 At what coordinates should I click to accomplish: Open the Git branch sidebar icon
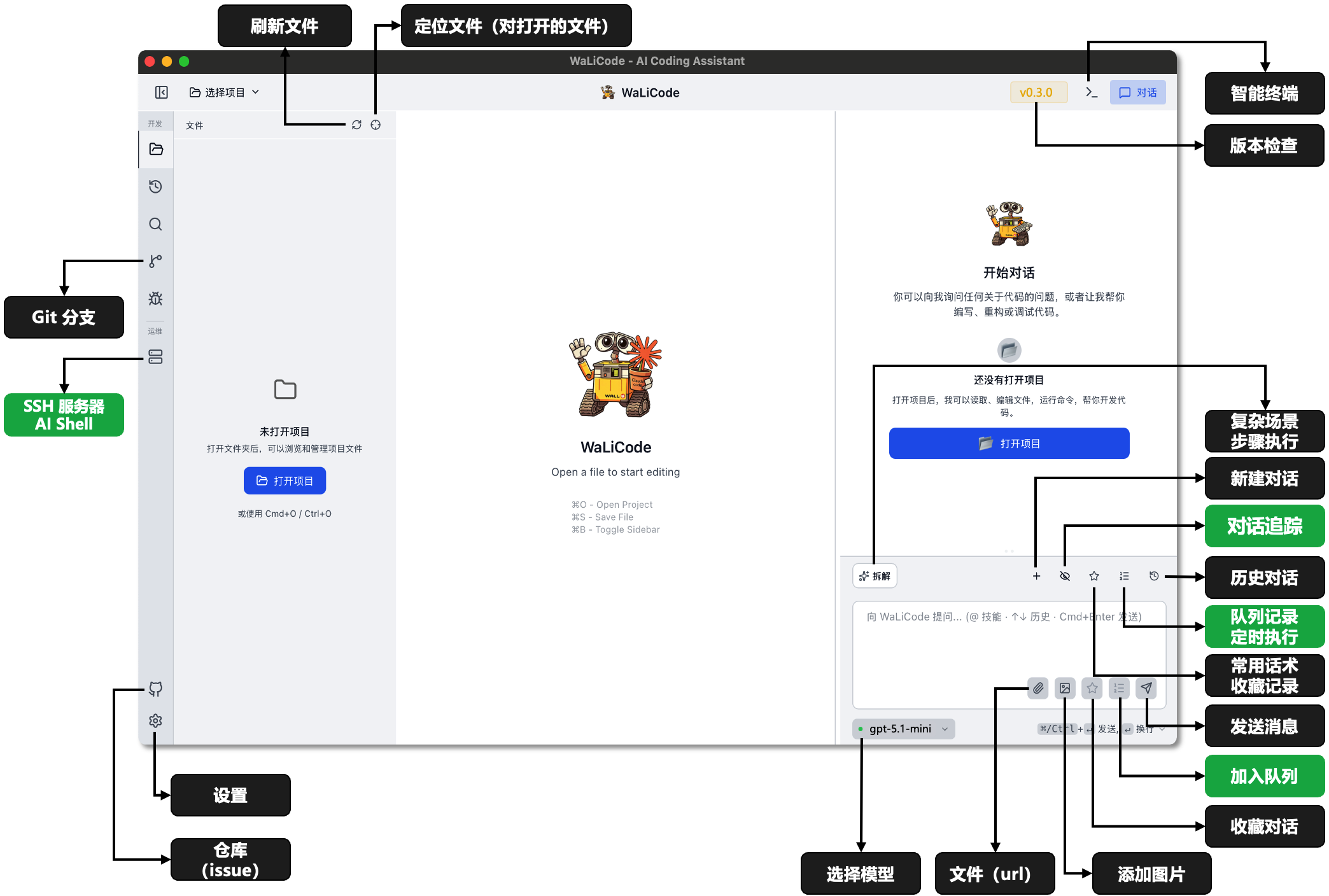pos(156,261)
